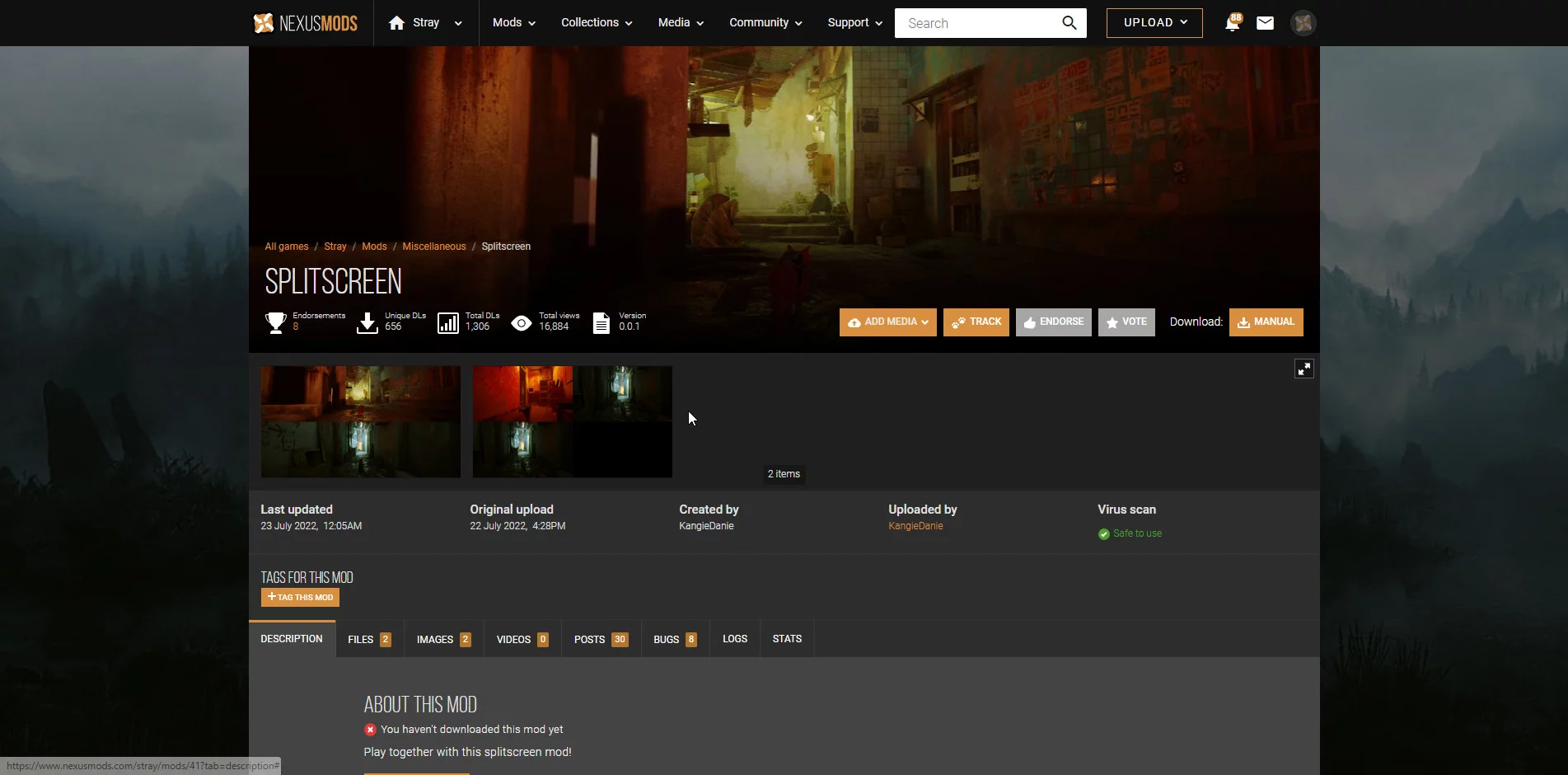The width and height of the screenshot is (1568, 775).
Task: Open the Support menu
Action: click(854, 23)
